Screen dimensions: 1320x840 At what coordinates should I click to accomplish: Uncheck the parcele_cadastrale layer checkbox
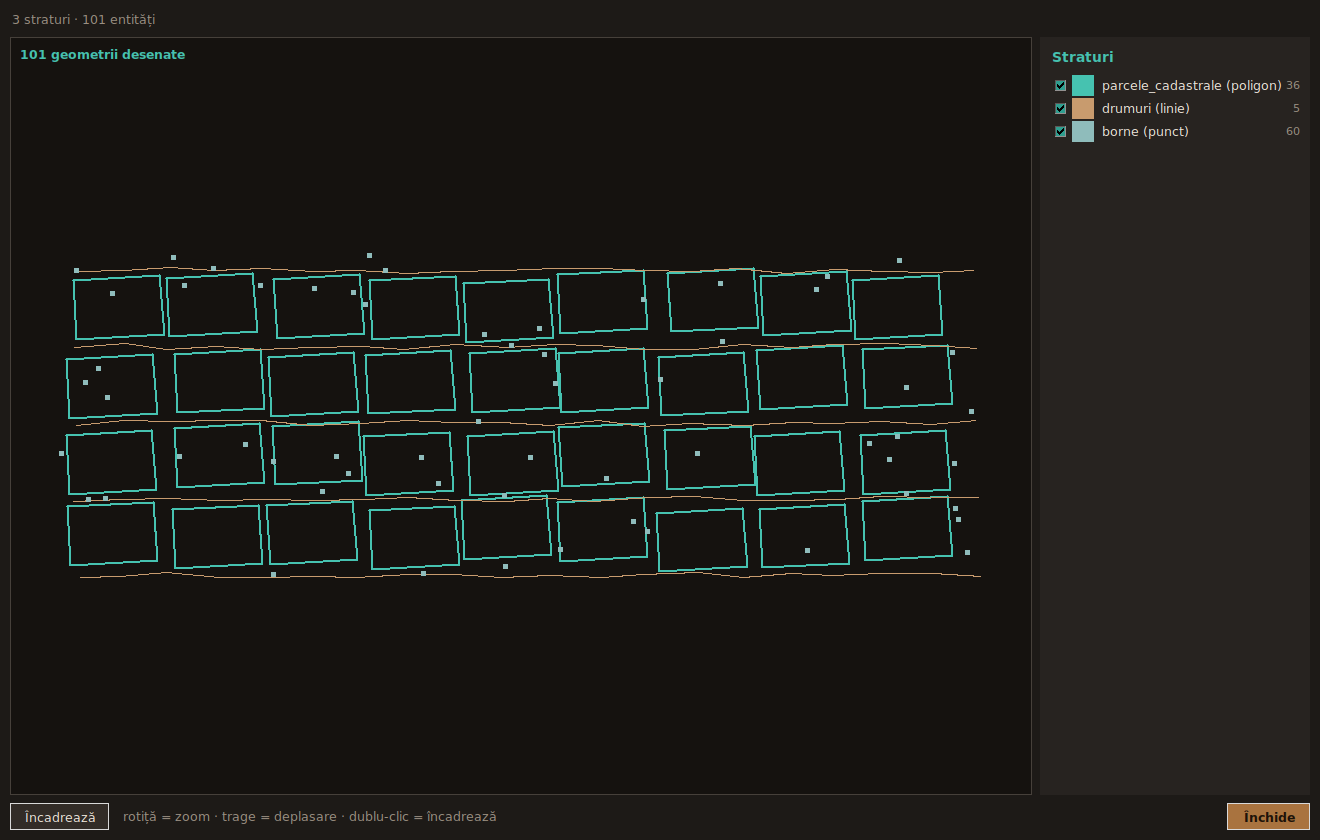click(1061, 86)
